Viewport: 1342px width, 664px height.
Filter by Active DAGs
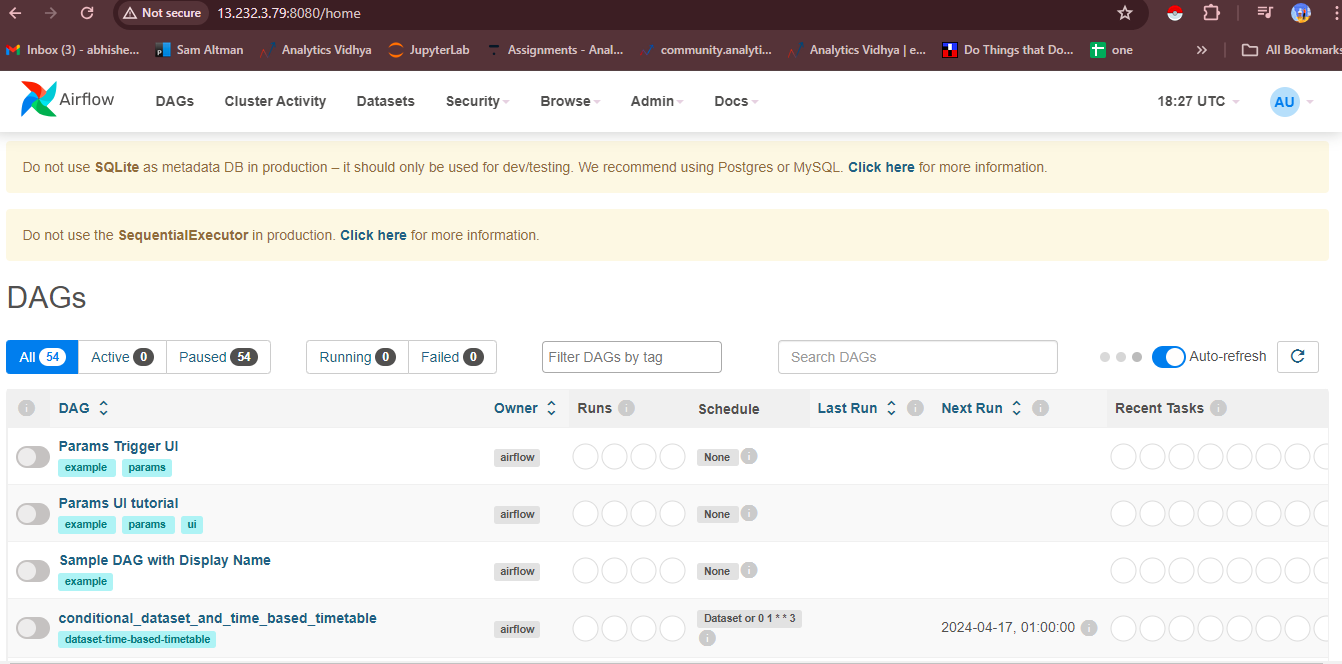pos(122,357)
